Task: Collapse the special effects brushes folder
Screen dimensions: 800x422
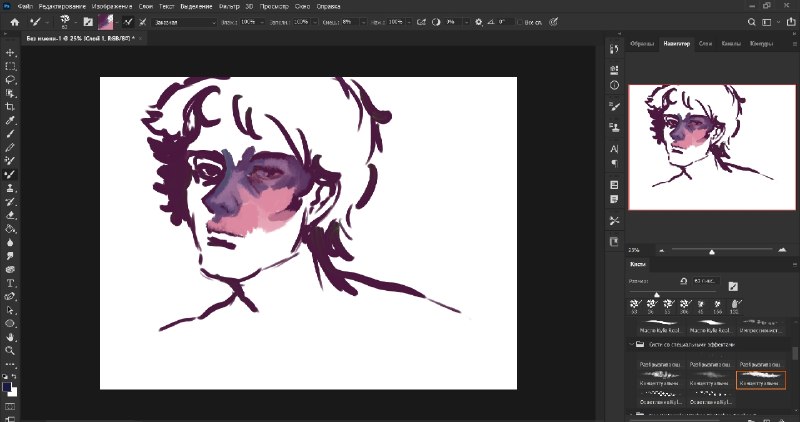Action: point(632,344)
